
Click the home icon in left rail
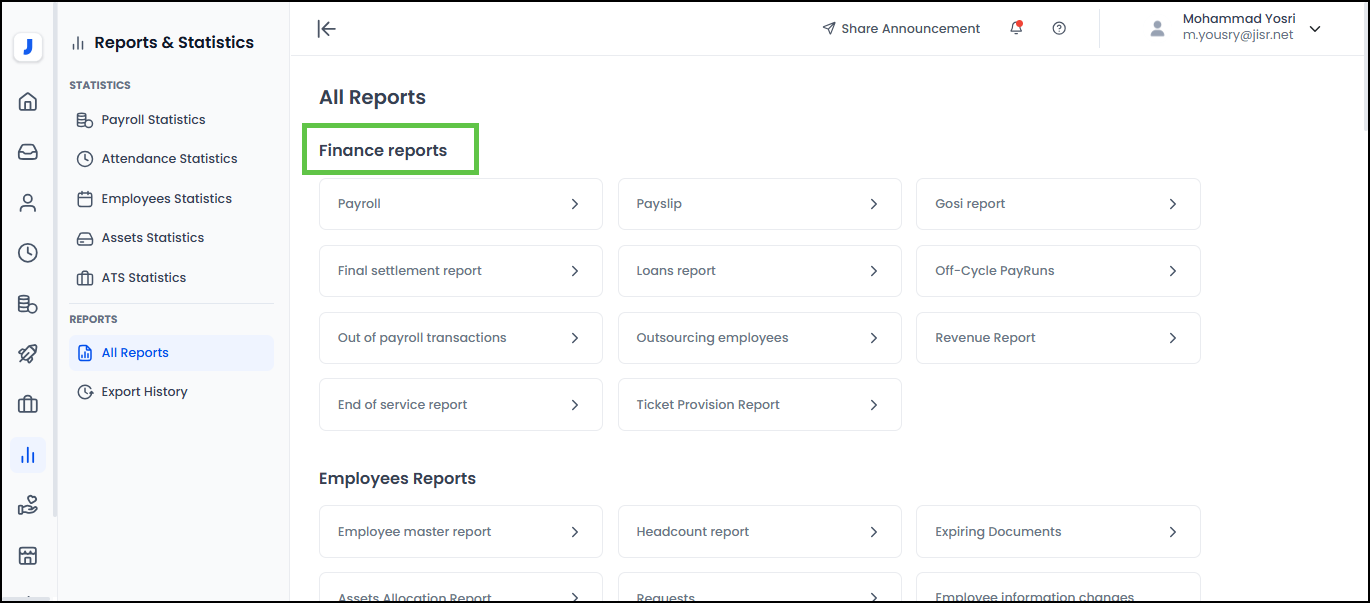pos(28,101)
